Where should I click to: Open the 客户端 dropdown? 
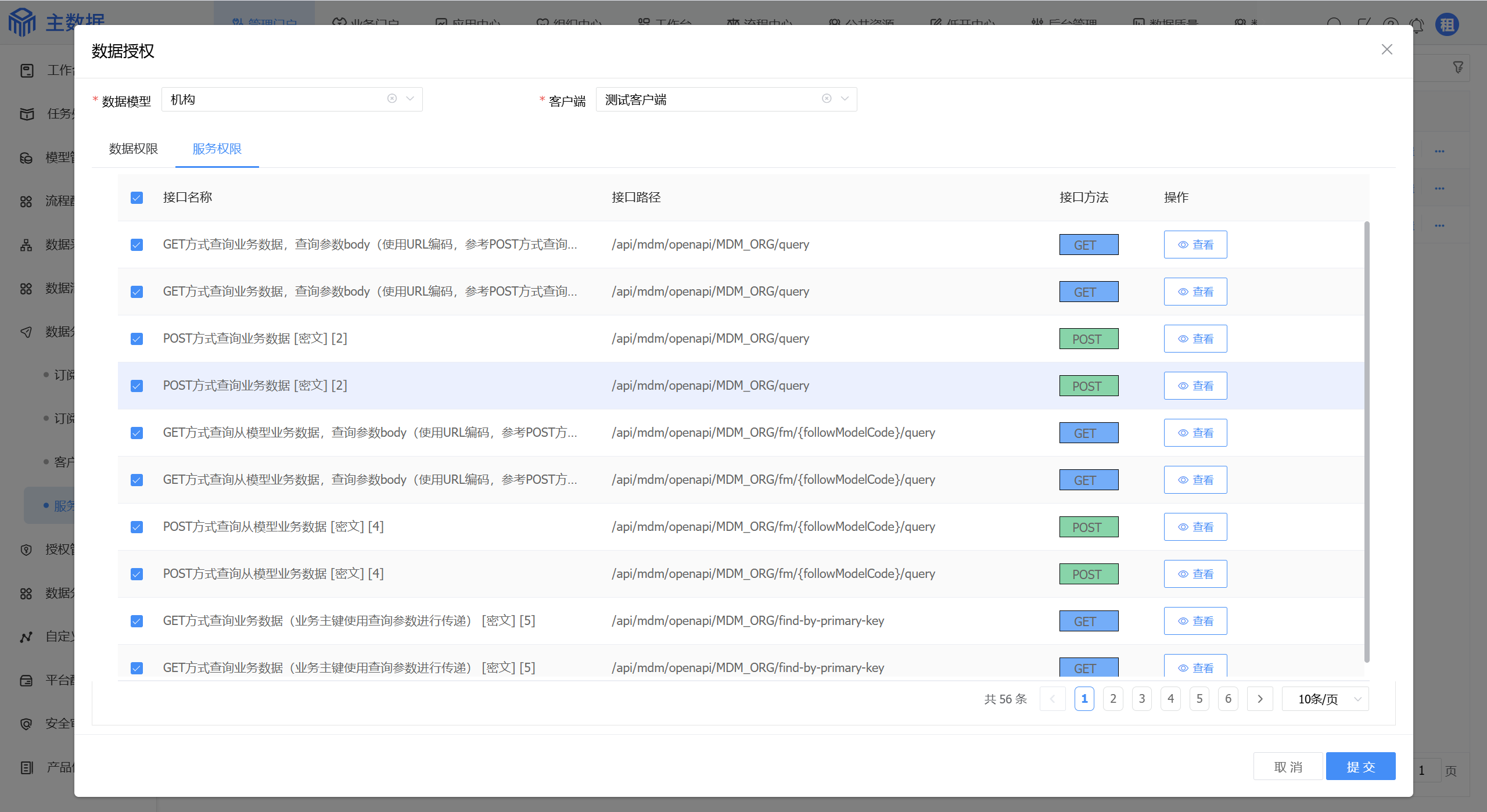pos(845,99)
